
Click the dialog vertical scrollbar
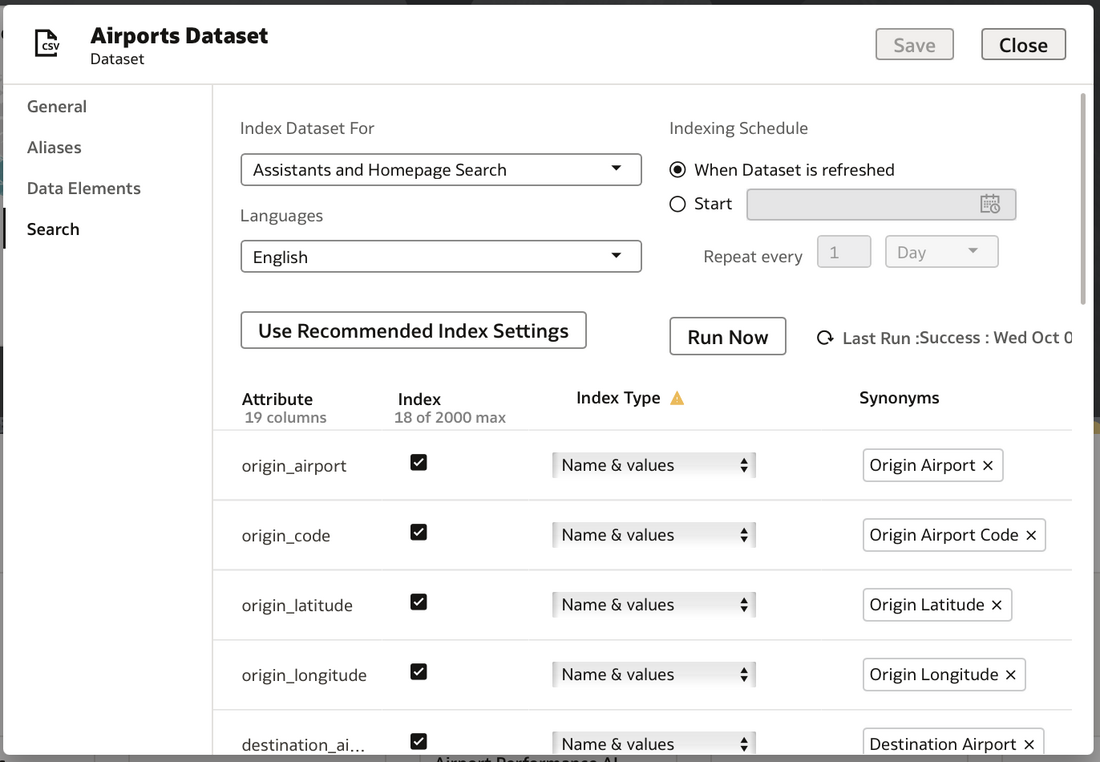[1083, 199]
